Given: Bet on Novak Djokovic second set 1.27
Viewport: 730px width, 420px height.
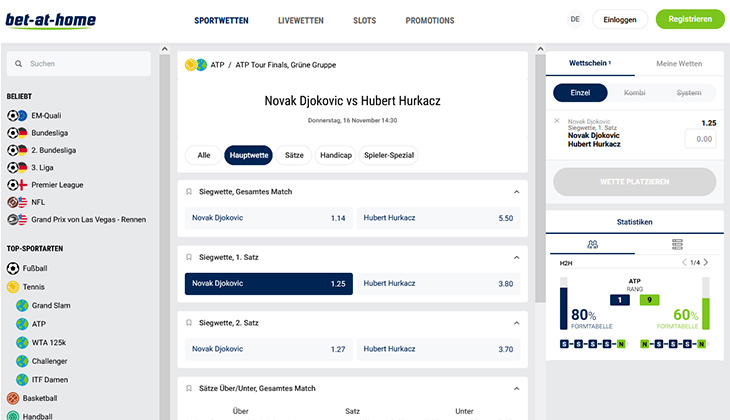Looking at the screenshot, I should pos(269,349).
